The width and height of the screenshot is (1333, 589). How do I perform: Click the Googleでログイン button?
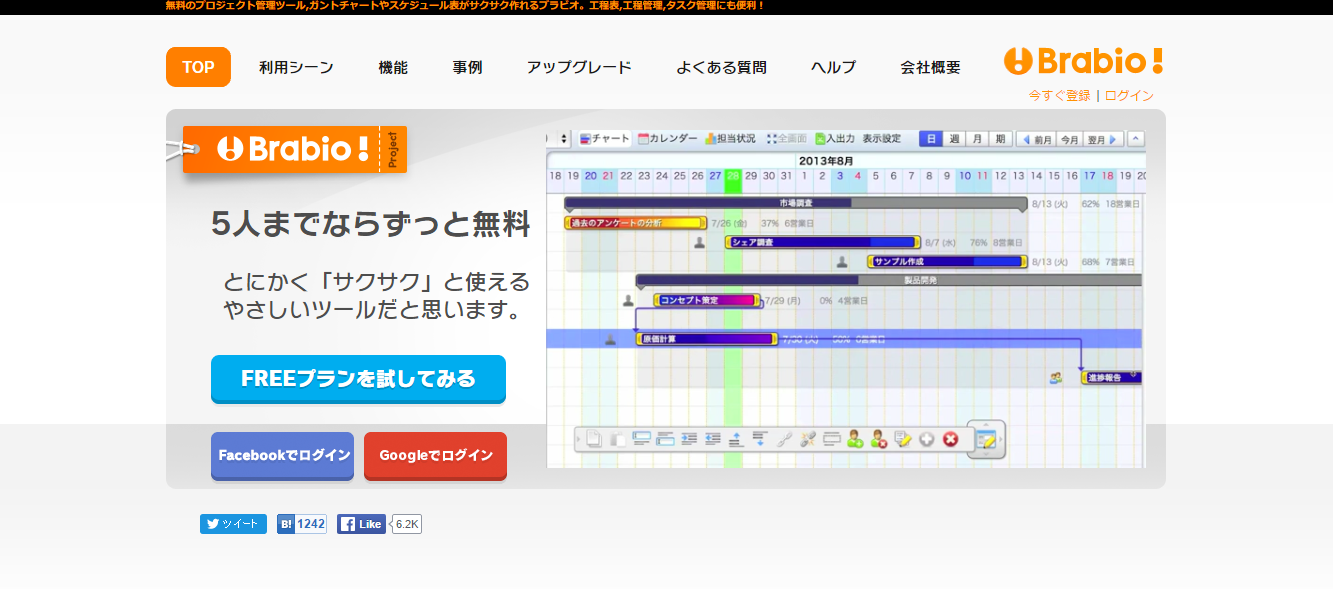(x=435, y=456)
